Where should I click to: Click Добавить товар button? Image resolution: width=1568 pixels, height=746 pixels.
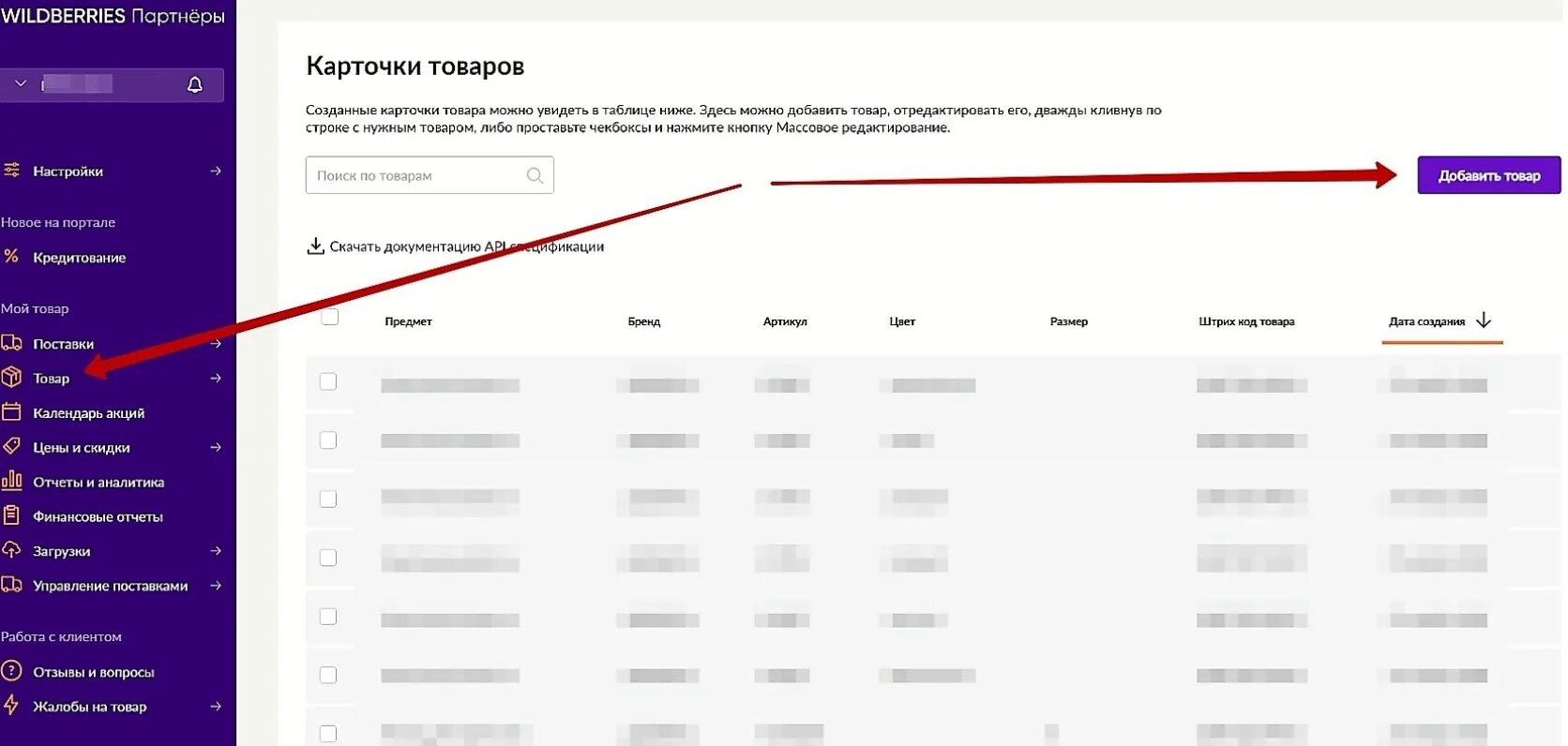tap(1489, 175)
